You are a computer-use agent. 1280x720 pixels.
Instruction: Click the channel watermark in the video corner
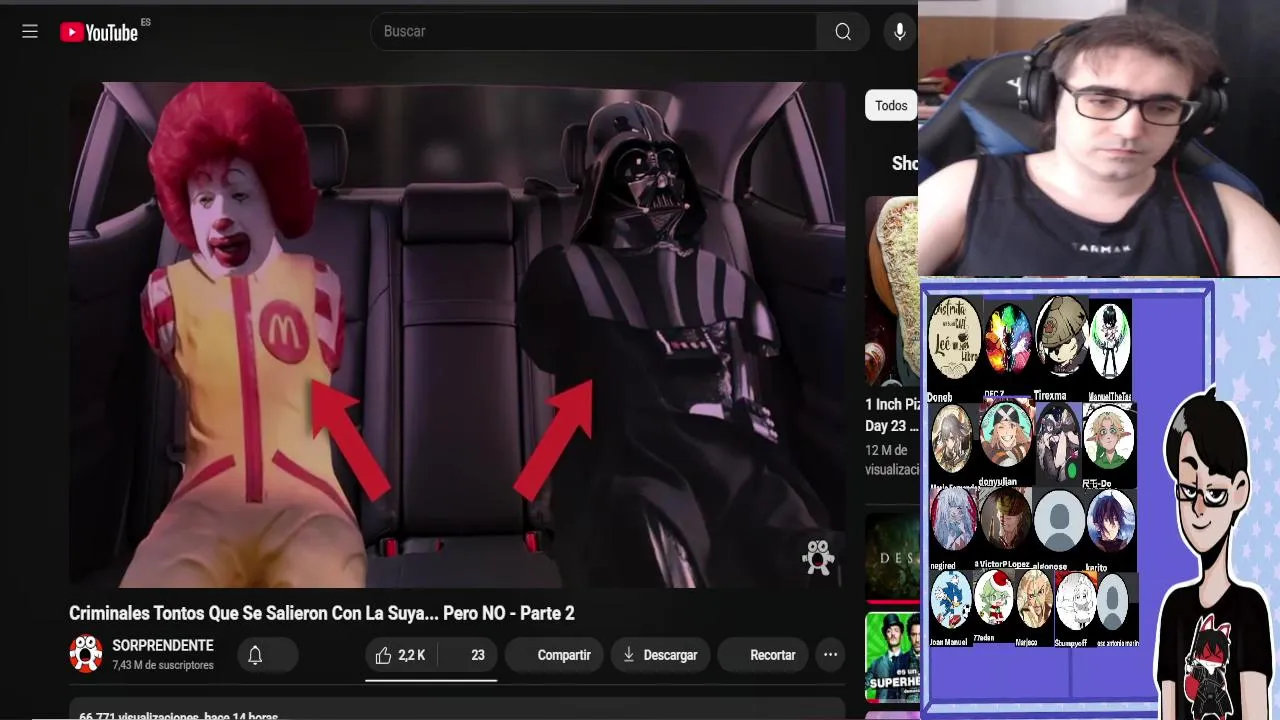[x=818, y=558]
